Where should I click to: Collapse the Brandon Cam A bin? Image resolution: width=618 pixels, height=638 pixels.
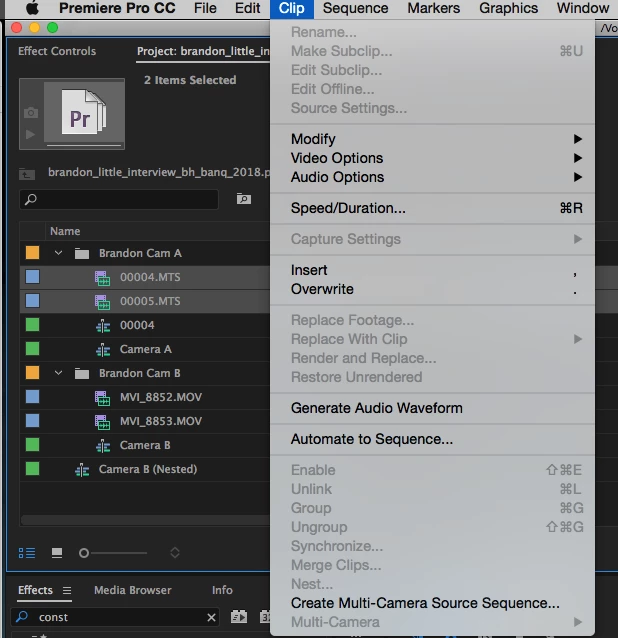(x=59, y=253)
